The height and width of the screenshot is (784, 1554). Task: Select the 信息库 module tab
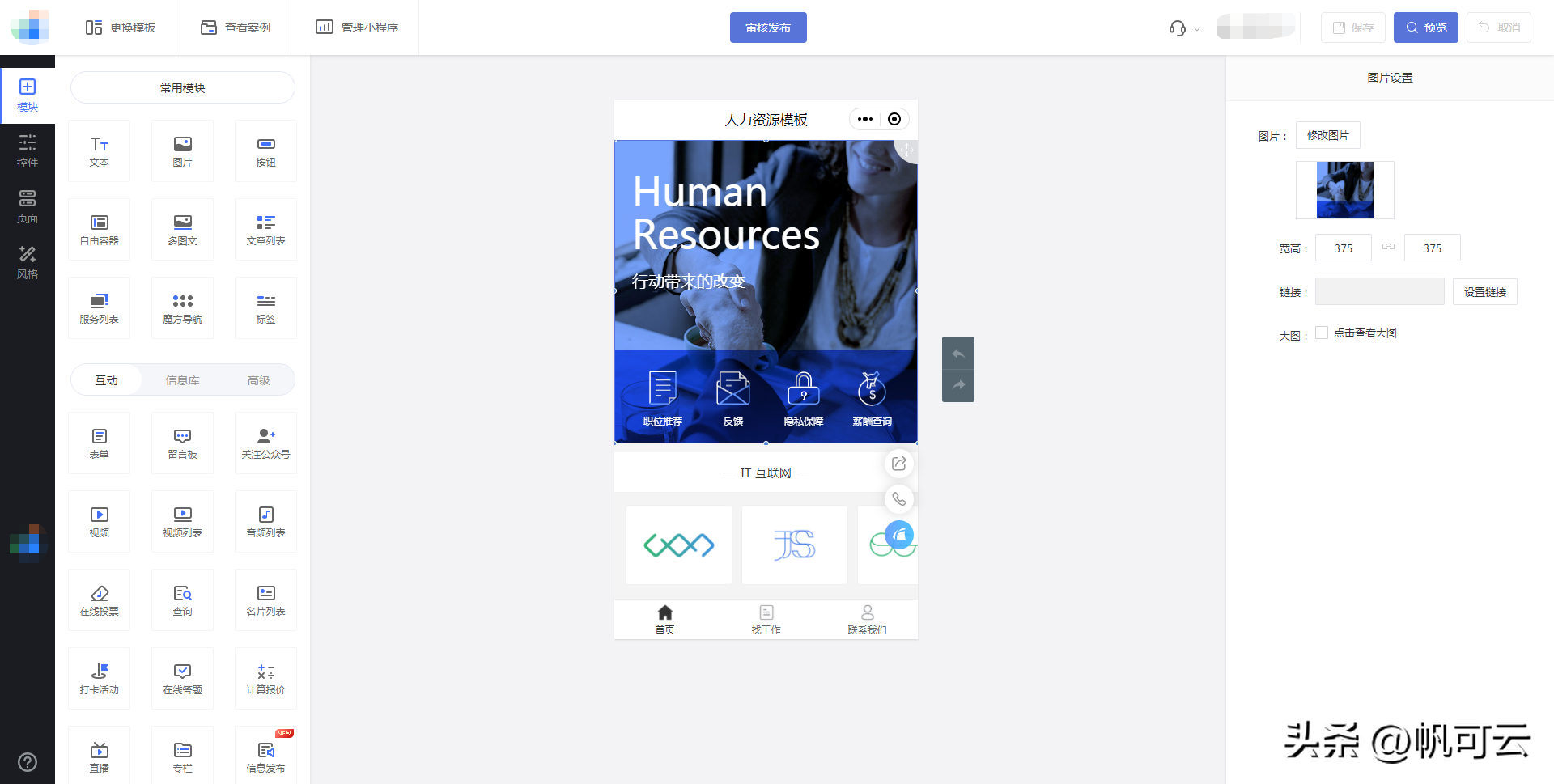(182, 379)
